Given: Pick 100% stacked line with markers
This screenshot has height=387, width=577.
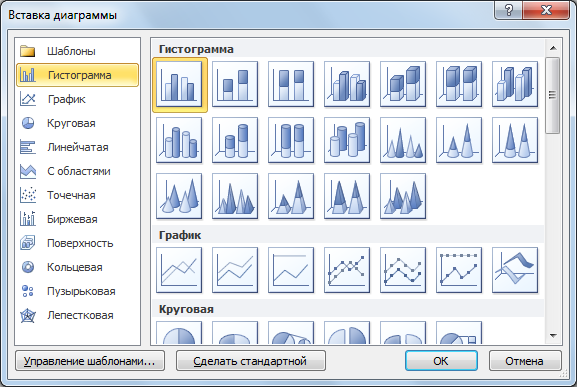Looking at the screenshot, I should click(x=459, y=270).
